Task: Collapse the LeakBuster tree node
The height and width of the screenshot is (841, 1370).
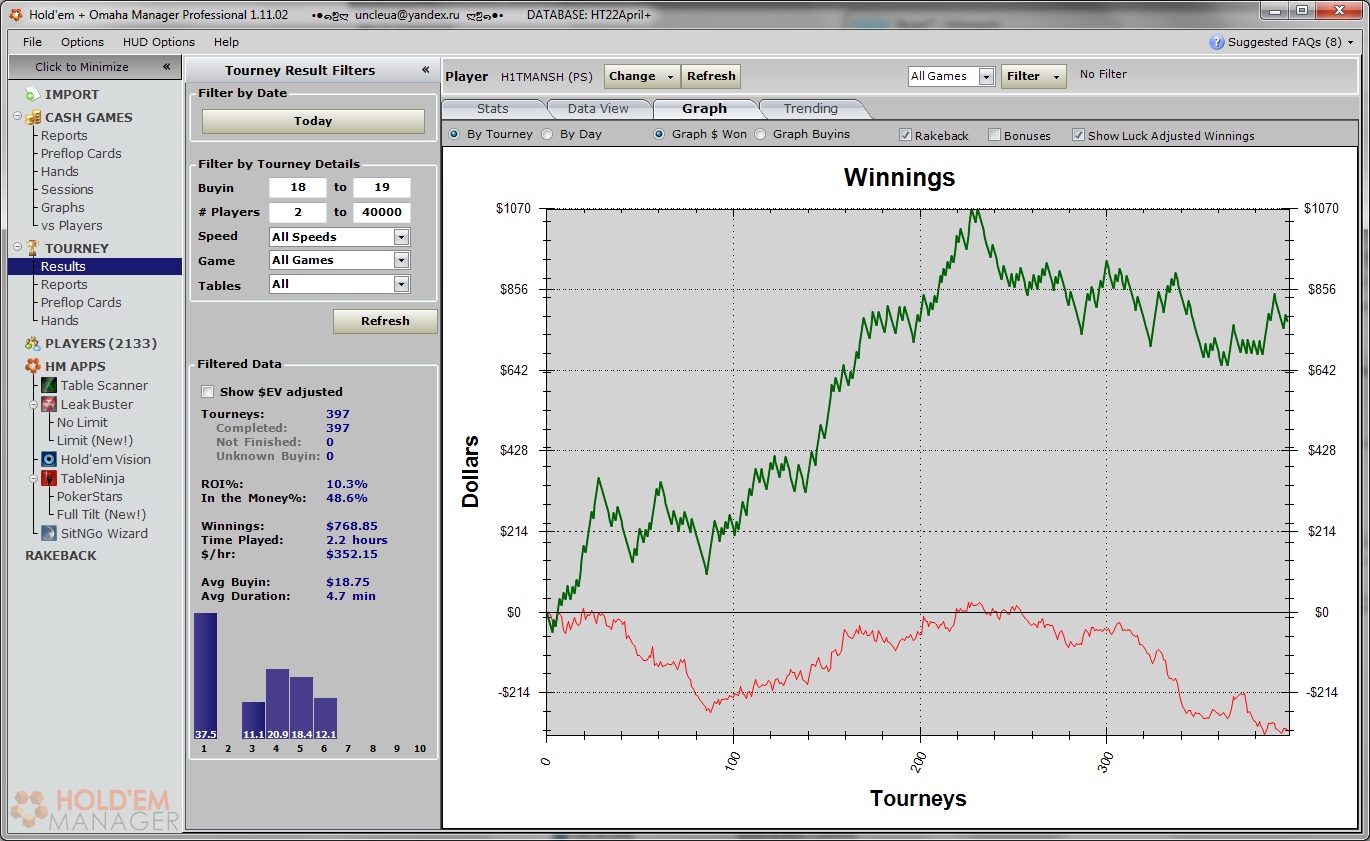Action: 34,404
